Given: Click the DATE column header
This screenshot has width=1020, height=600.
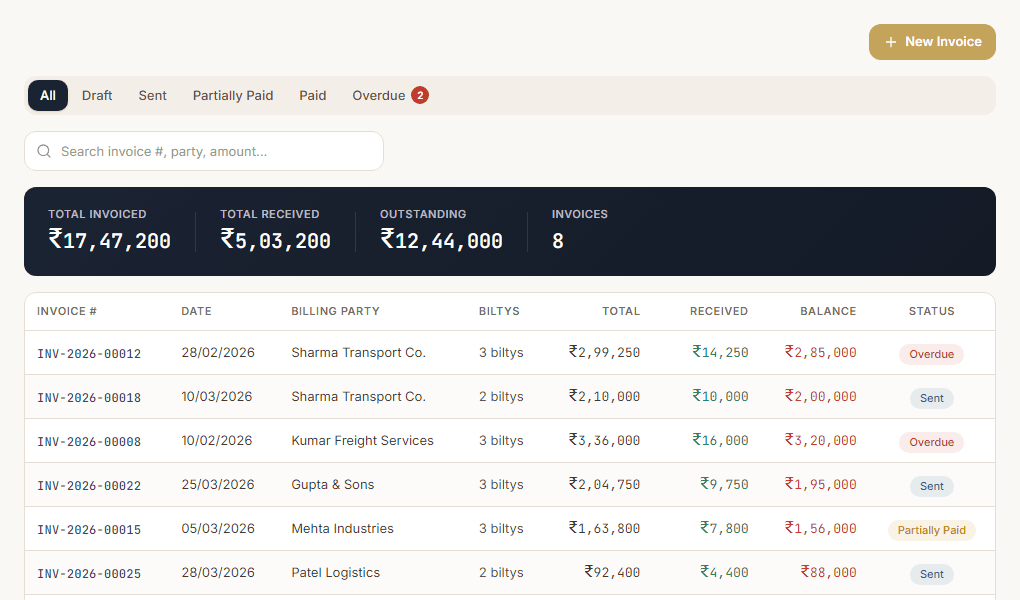Looking at the screenshot, I should coord(196,311).
